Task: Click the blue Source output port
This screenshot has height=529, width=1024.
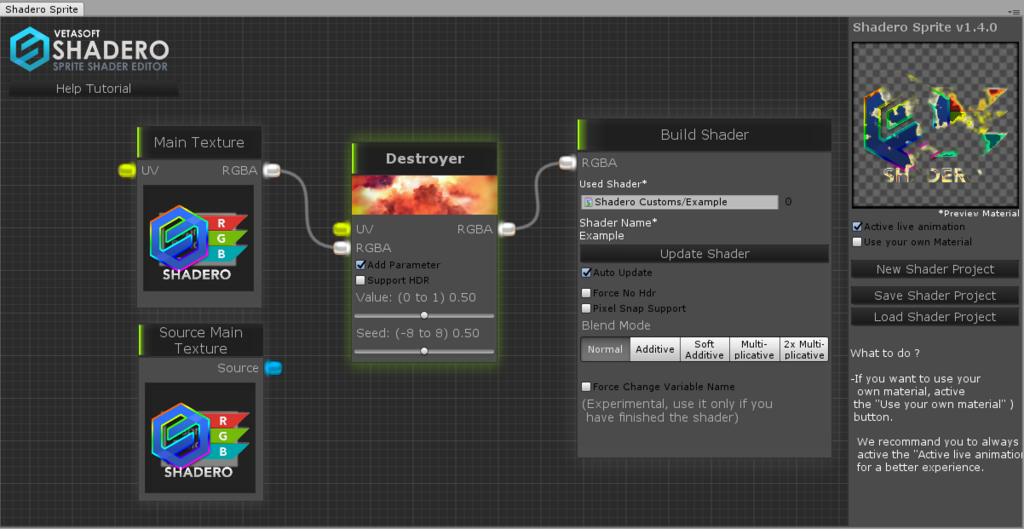Action: point(274,368)
